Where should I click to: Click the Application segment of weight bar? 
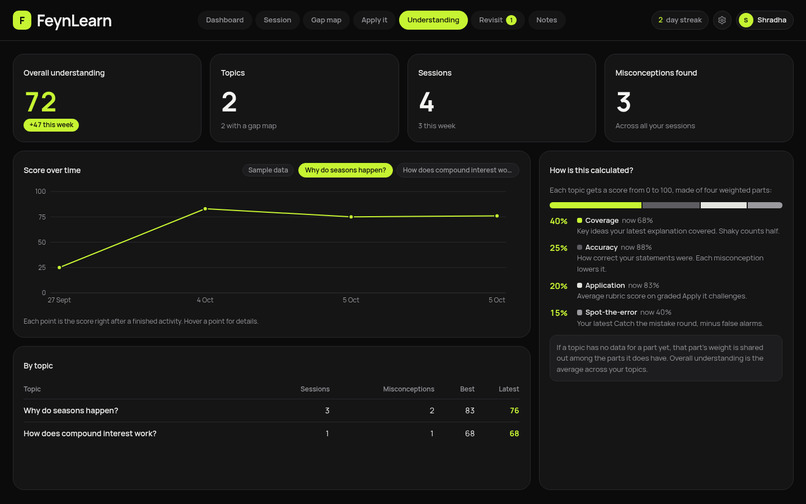[723, 205]
